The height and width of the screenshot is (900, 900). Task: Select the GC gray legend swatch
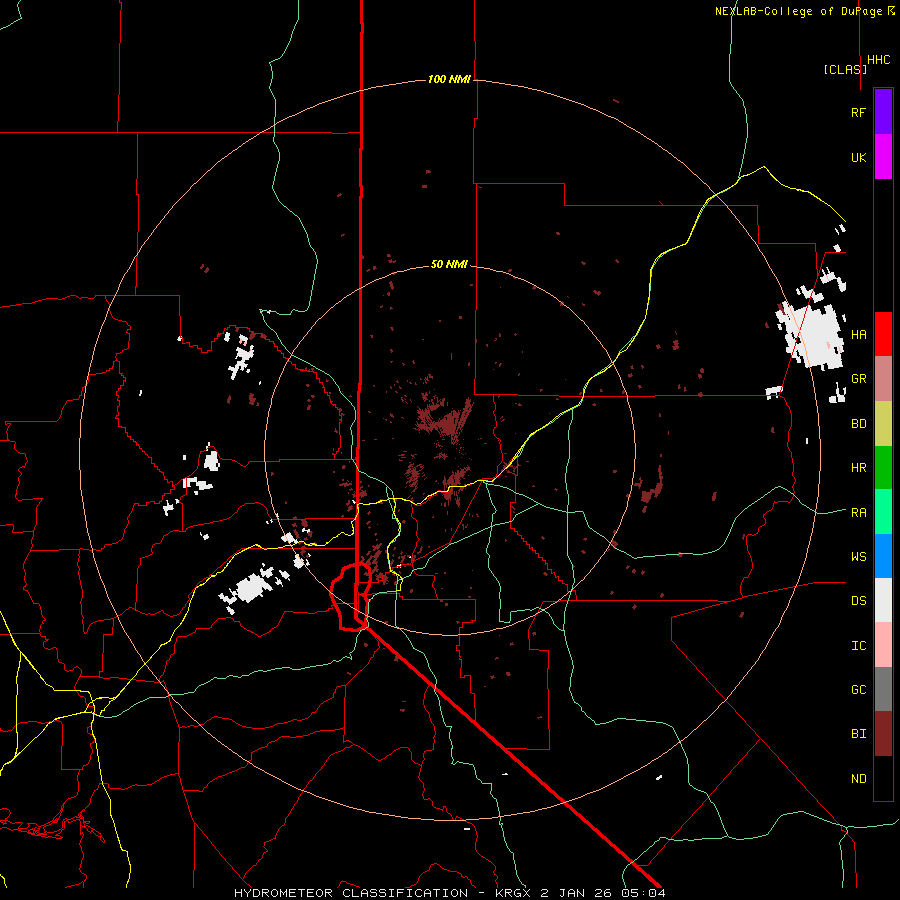point(883,689)
